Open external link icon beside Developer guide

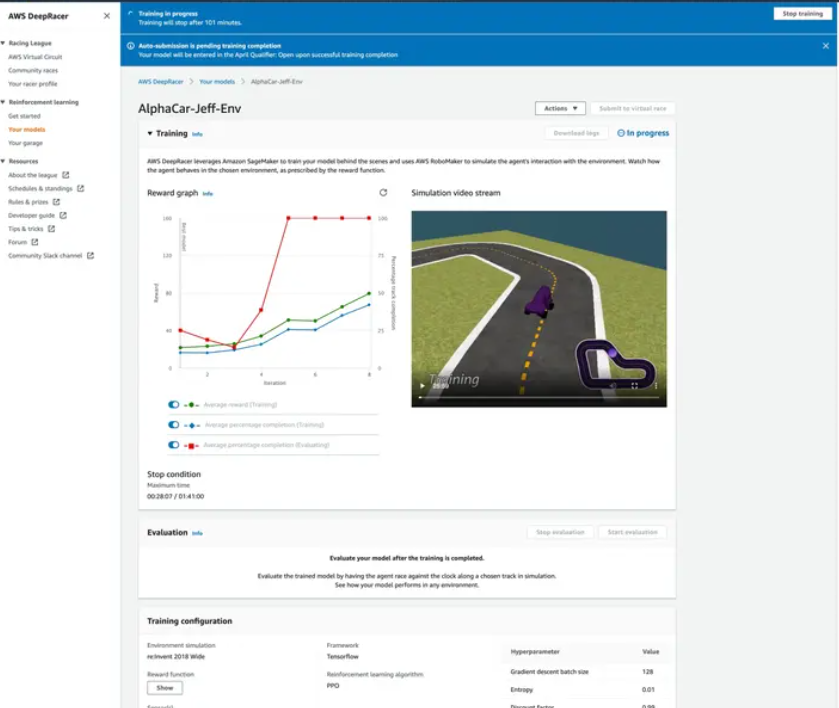pos(63,215)
